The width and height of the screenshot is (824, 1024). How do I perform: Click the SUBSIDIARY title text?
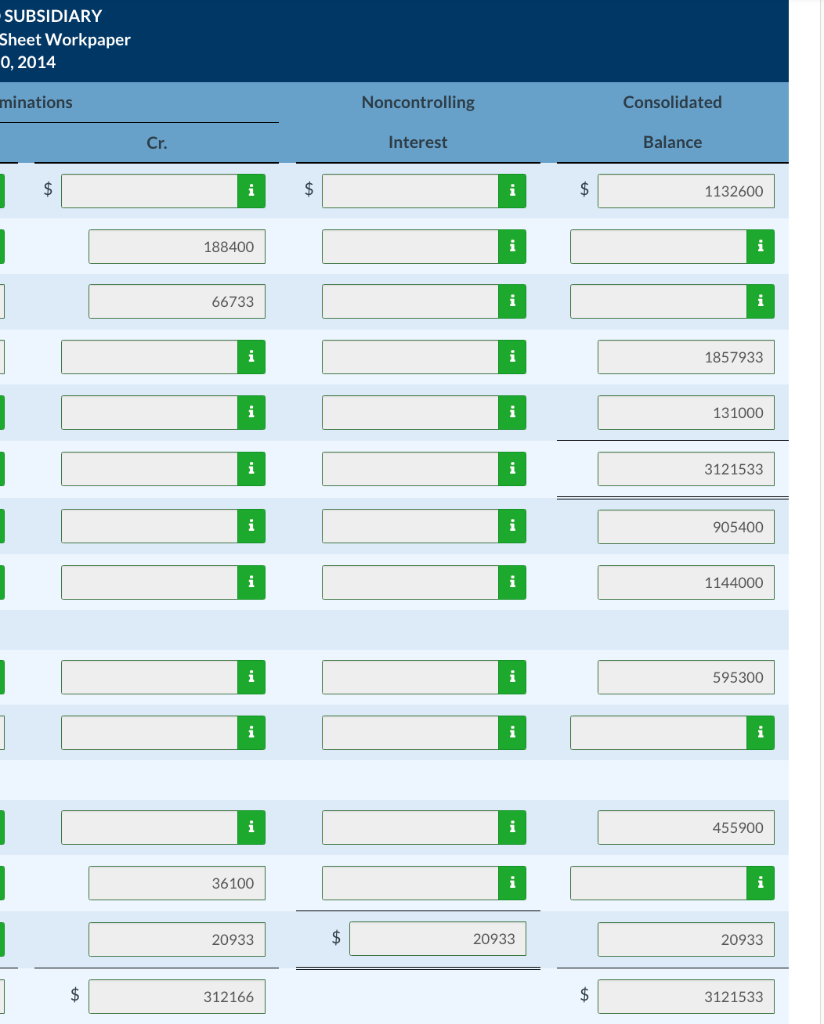coord(53,16)
